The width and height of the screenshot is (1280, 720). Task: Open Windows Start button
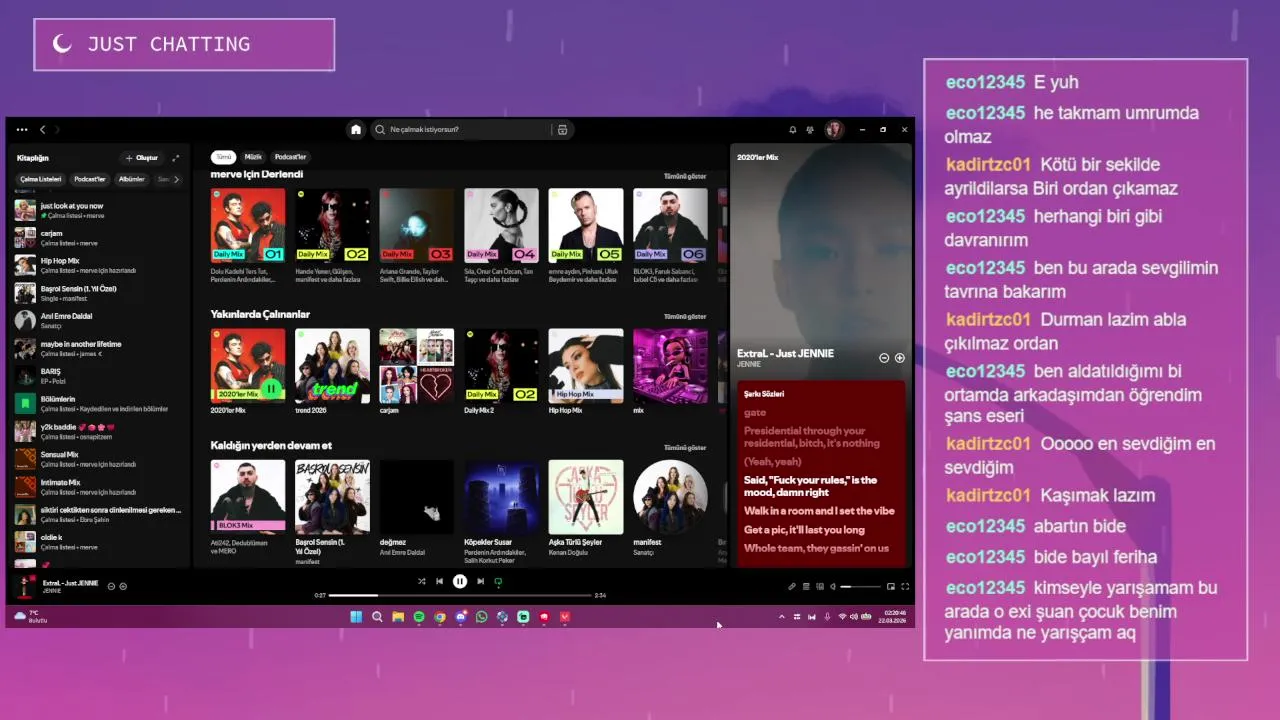[x=356, y=617]
